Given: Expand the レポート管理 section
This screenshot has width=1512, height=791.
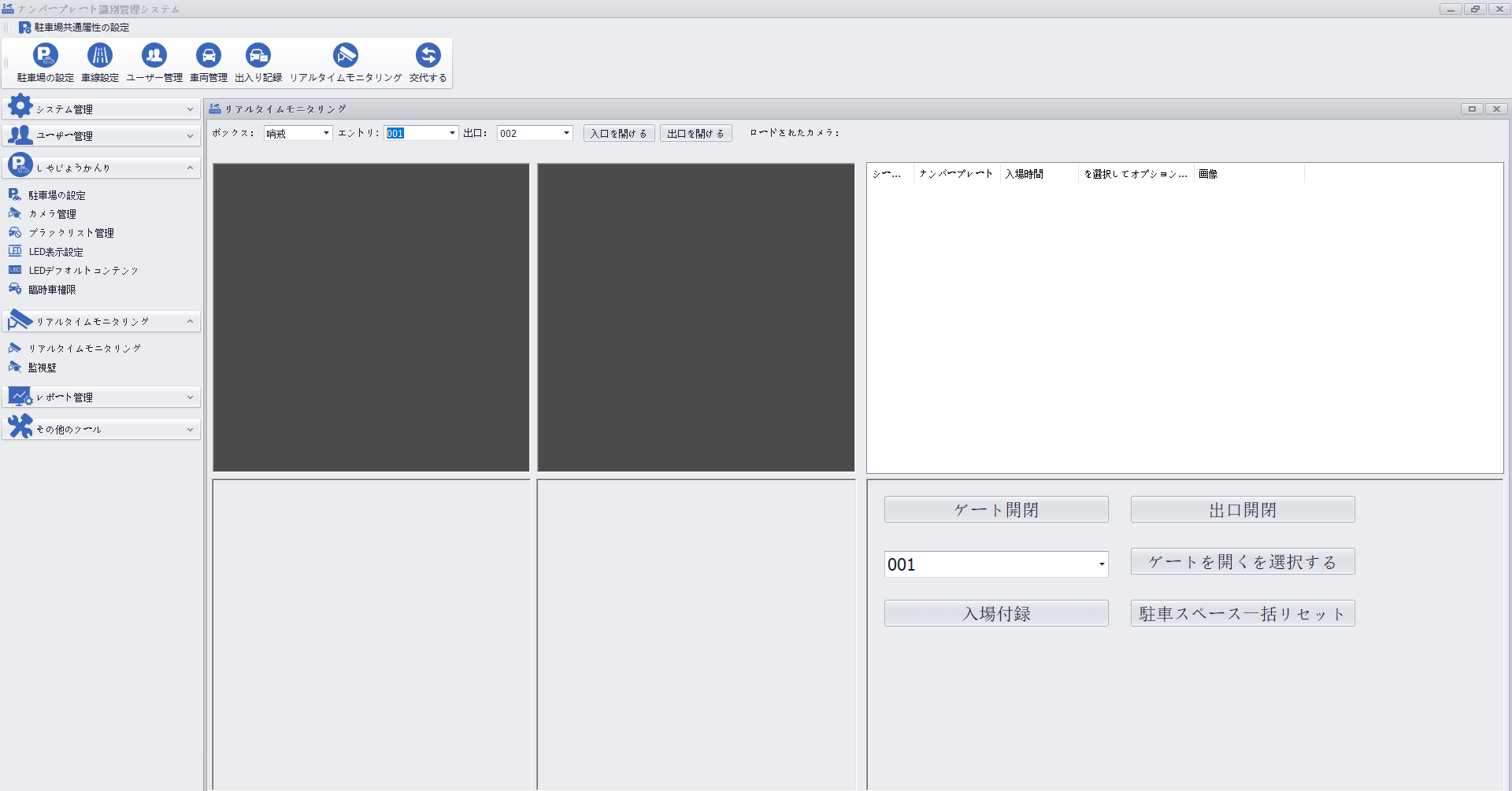Looking at the screenshot, I should (x=101, y=397).
